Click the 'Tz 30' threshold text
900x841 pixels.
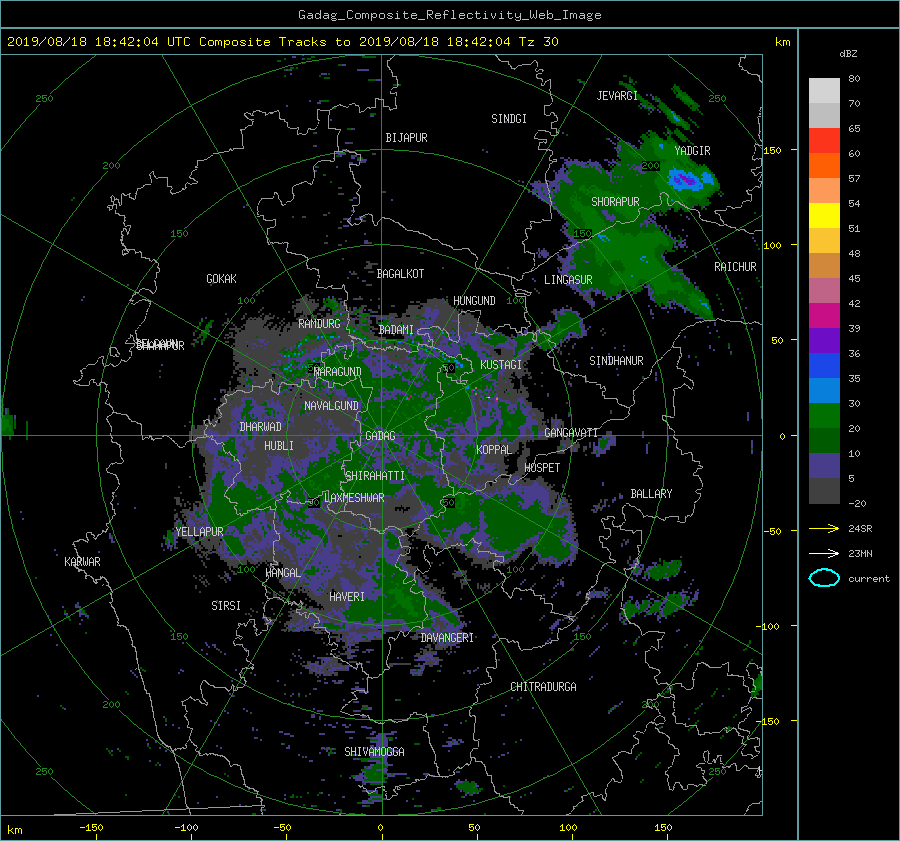point(538,42)
